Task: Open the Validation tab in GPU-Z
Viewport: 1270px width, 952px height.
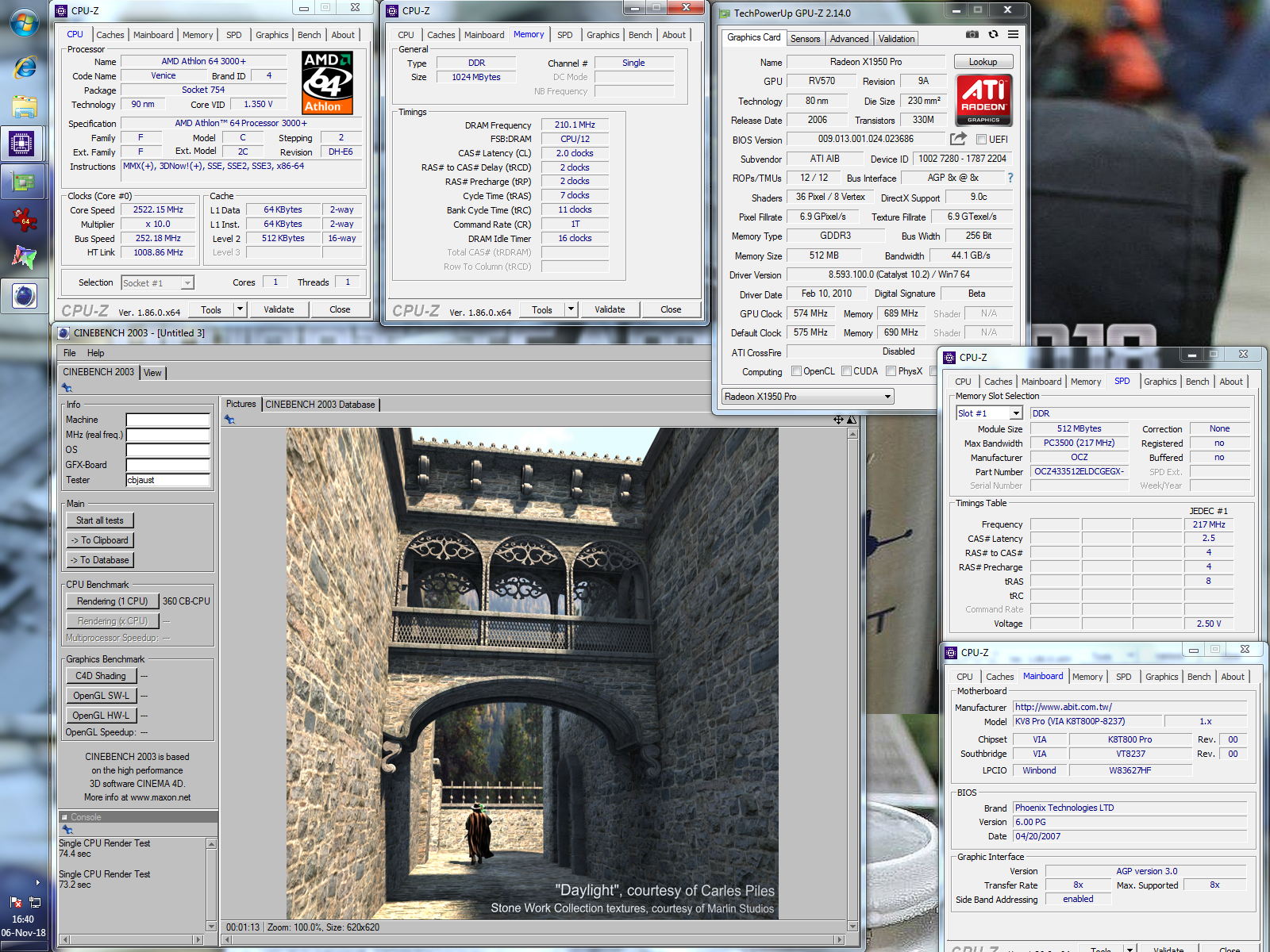Action: point(896,39)
